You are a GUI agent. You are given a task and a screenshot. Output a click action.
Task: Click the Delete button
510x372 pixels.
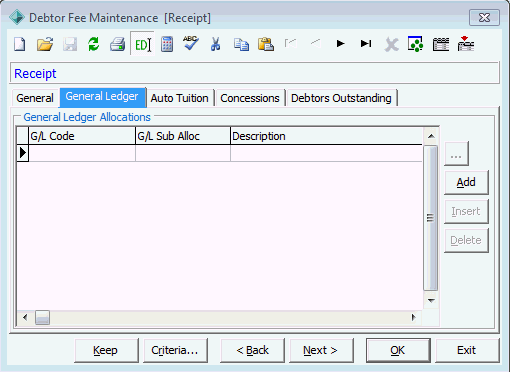pos(466,240)
